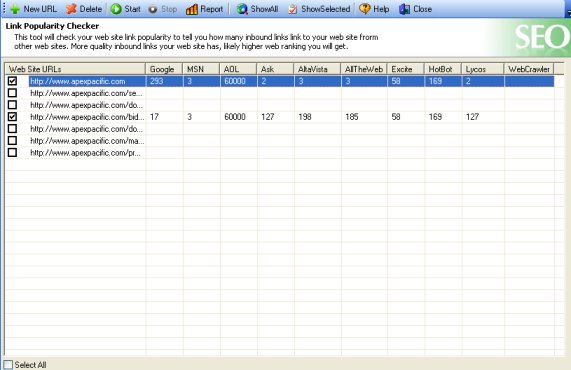Click the Delete toolbar label
The width and height of the screenshot is (571, 370).
[90, 9]
